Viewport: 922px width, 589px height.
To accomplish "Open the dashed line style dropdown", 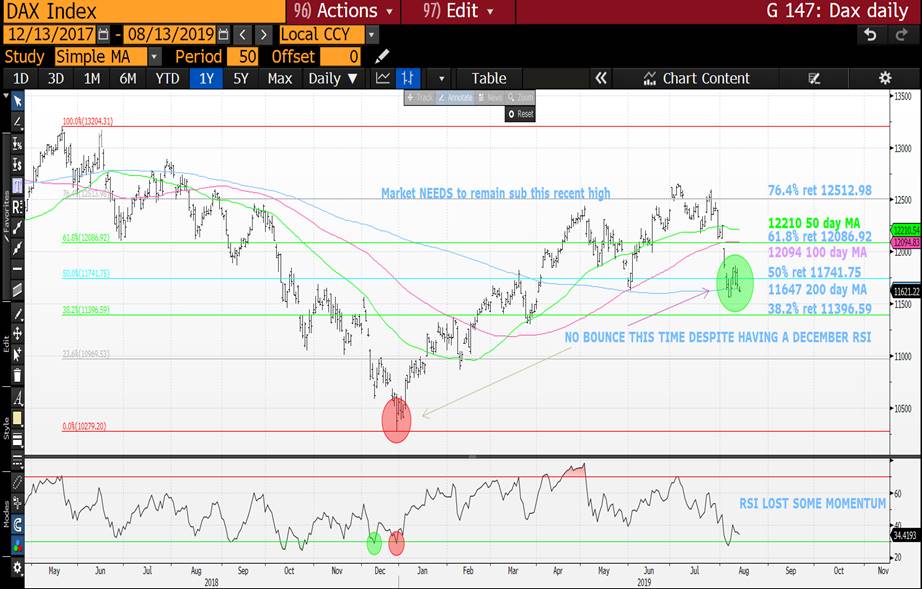I will 18,460.
